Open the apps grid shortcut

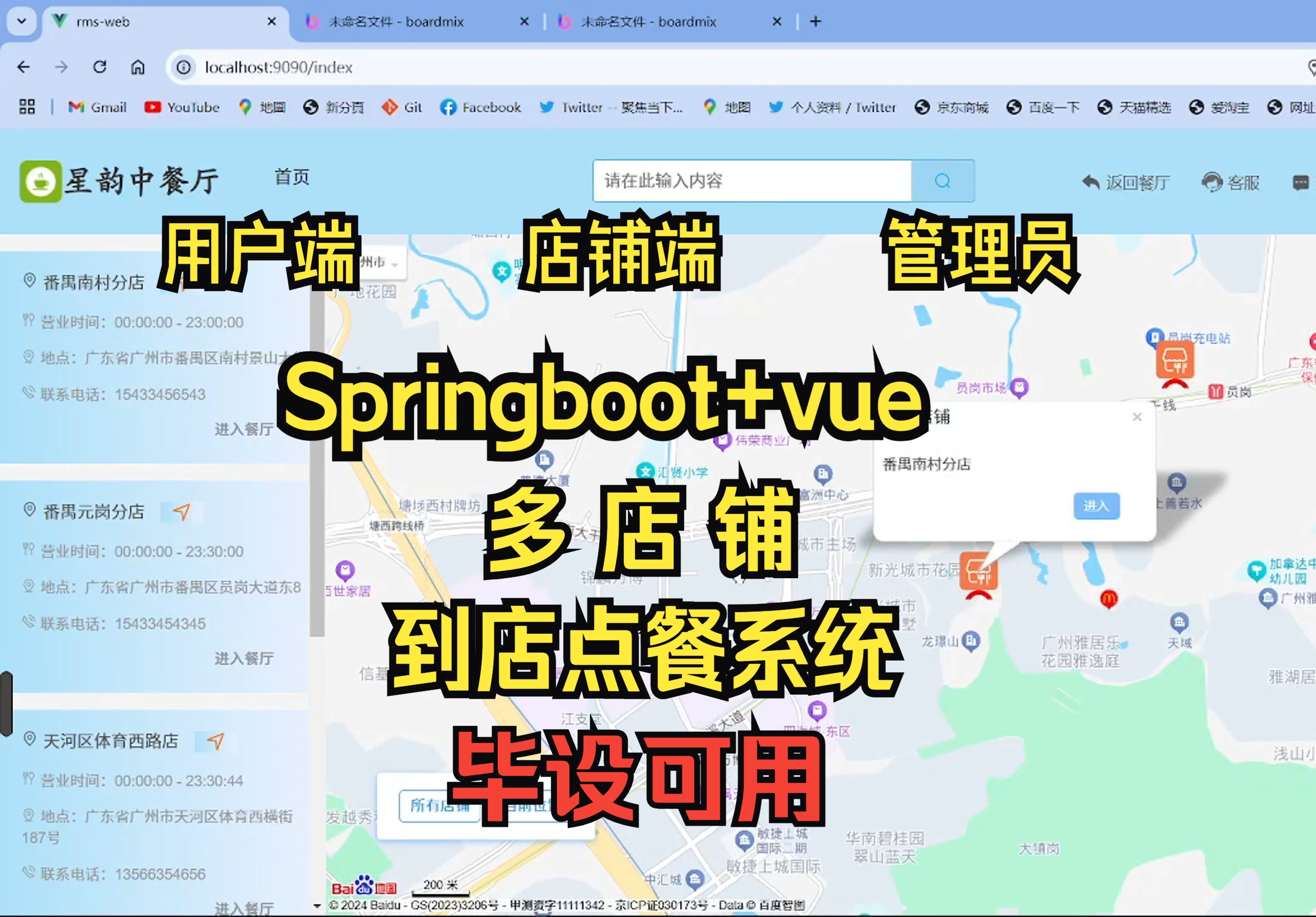[27, 107]
